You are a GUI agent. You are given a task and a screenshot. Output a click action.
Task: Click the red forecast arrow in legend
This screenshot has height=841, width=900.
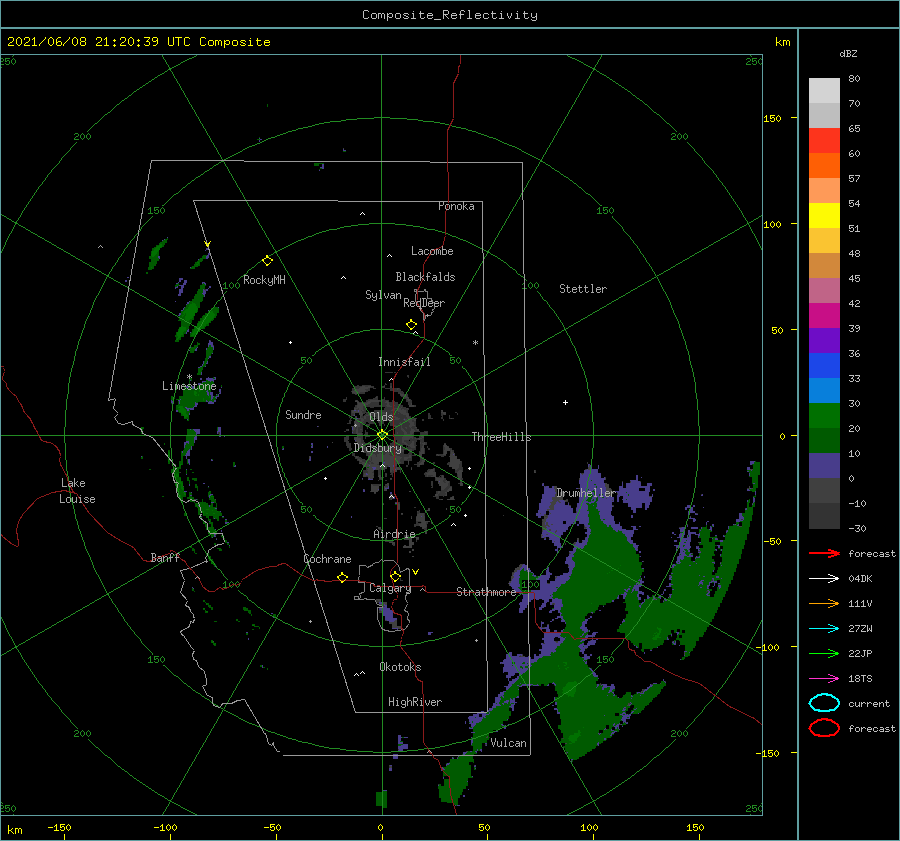click(x=824, y=553)
